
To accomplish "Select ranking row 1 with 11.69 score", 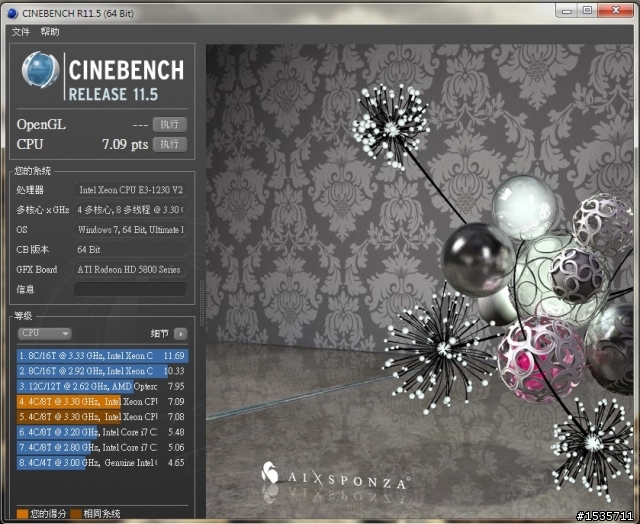I will (102, 355).
